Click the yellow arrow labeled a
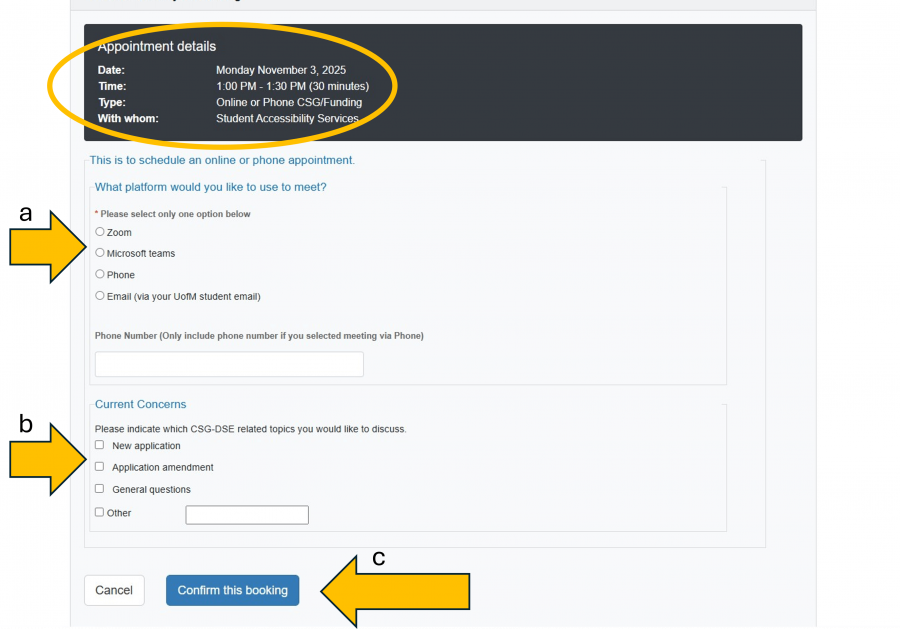Screen dimensions: 900x629 [x=50, y=247]
